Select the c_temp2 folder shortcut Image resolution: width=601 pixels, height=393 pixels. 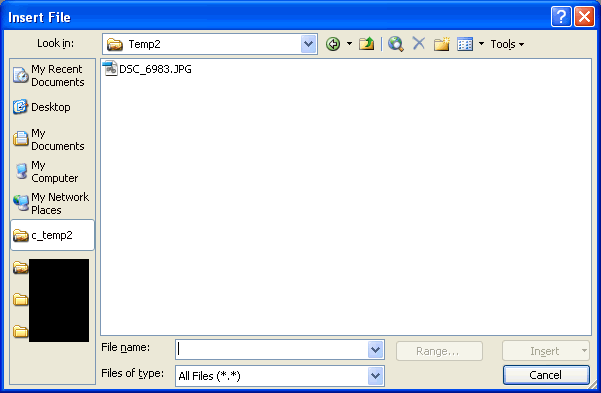click(53, 235)
